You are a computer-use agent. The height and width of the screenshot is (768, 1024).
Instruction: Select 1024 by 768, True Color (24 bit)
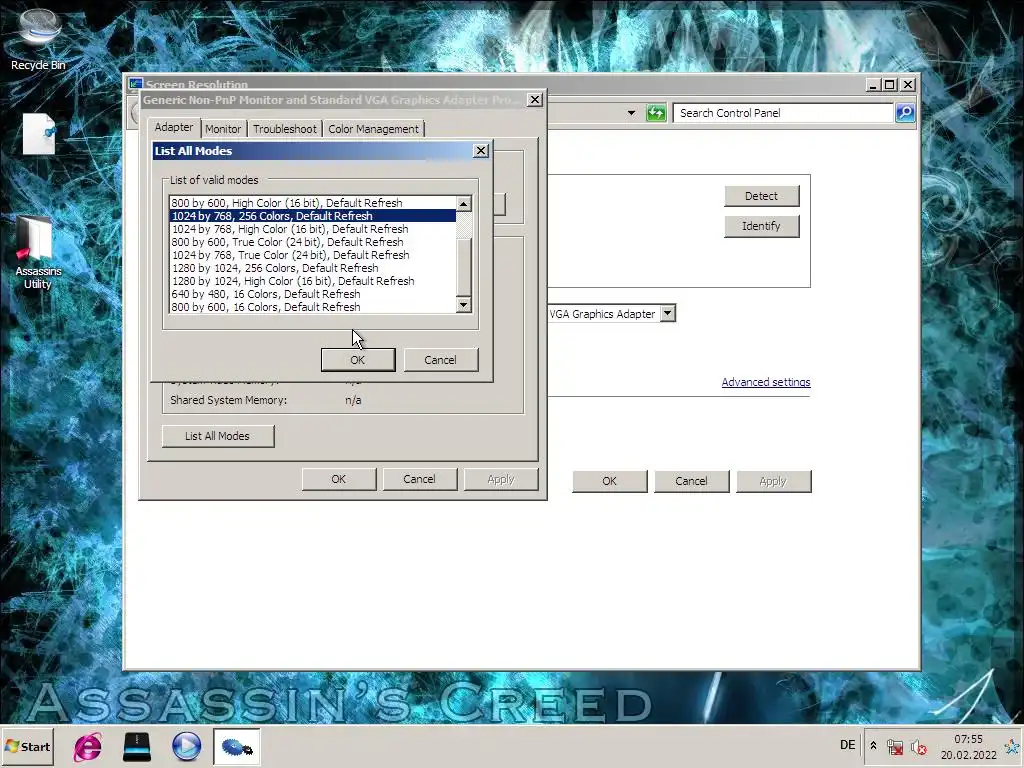tap(313, 255)
